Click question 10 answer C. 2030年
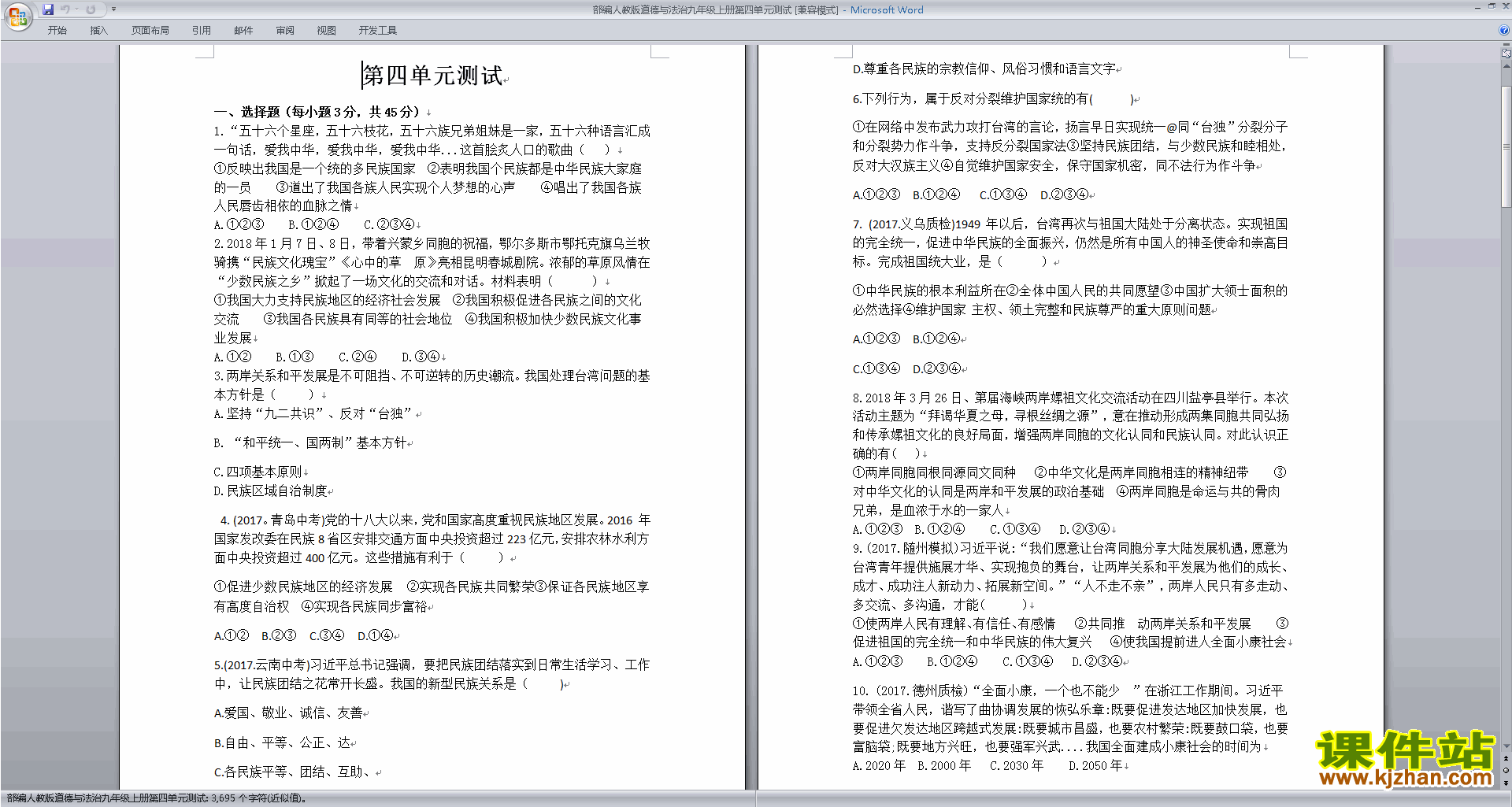Viewport: 1512px width, 807px height. point(1017,765)
